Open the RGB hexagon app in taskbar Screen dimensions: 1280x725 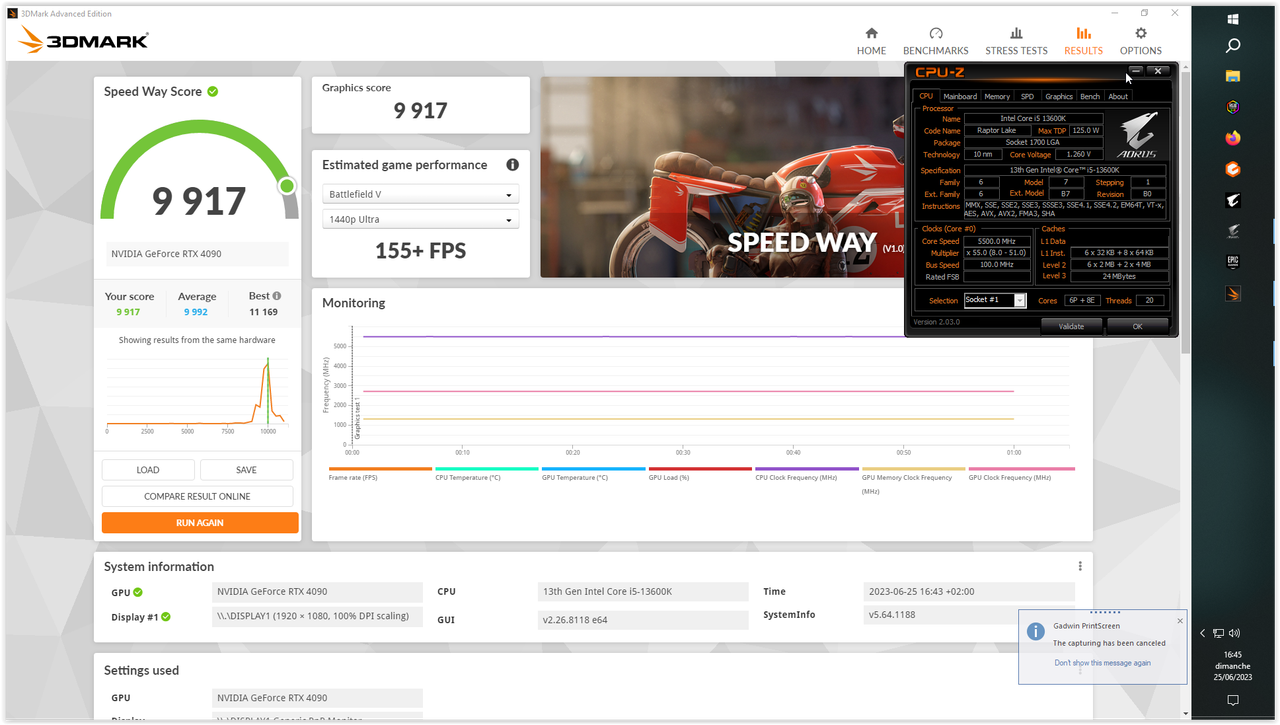1233,107
